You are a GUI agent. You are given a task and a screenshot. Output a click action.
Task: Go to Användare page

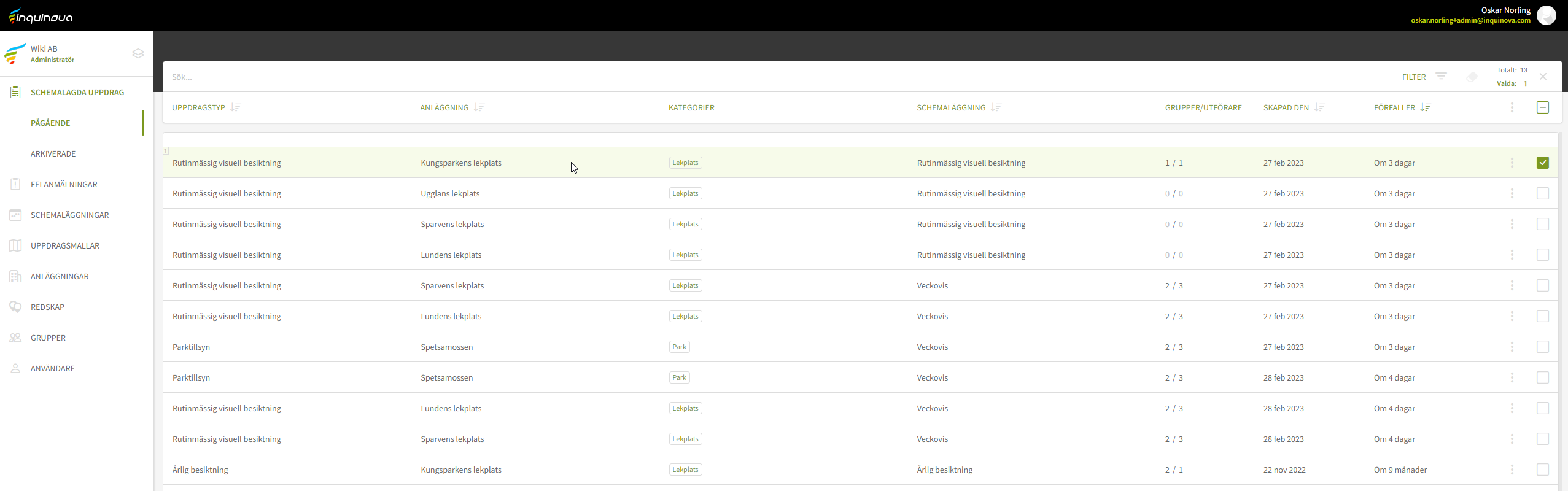(53, 368)
